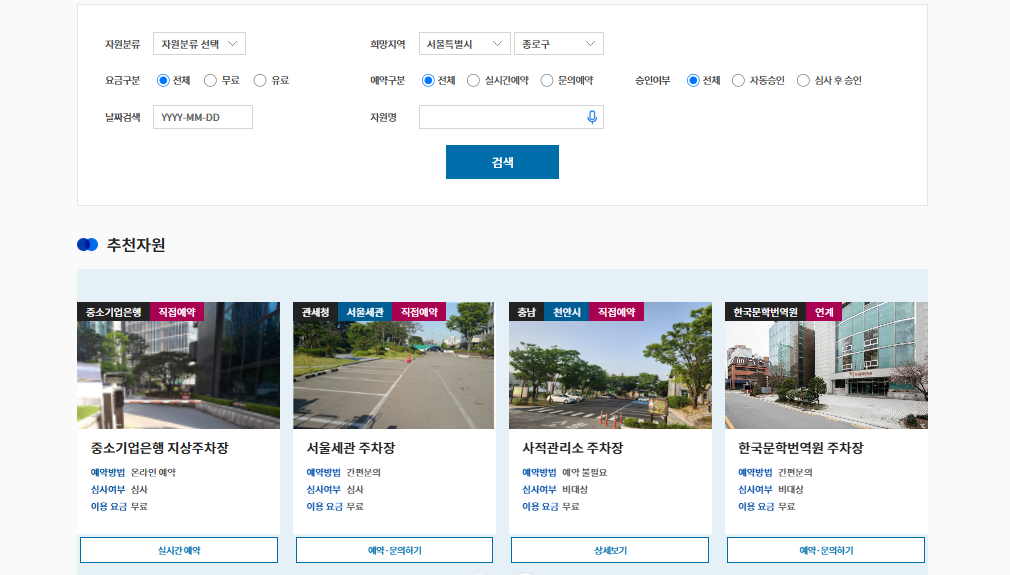Select 유료 fee radio button

pos(260,80)
